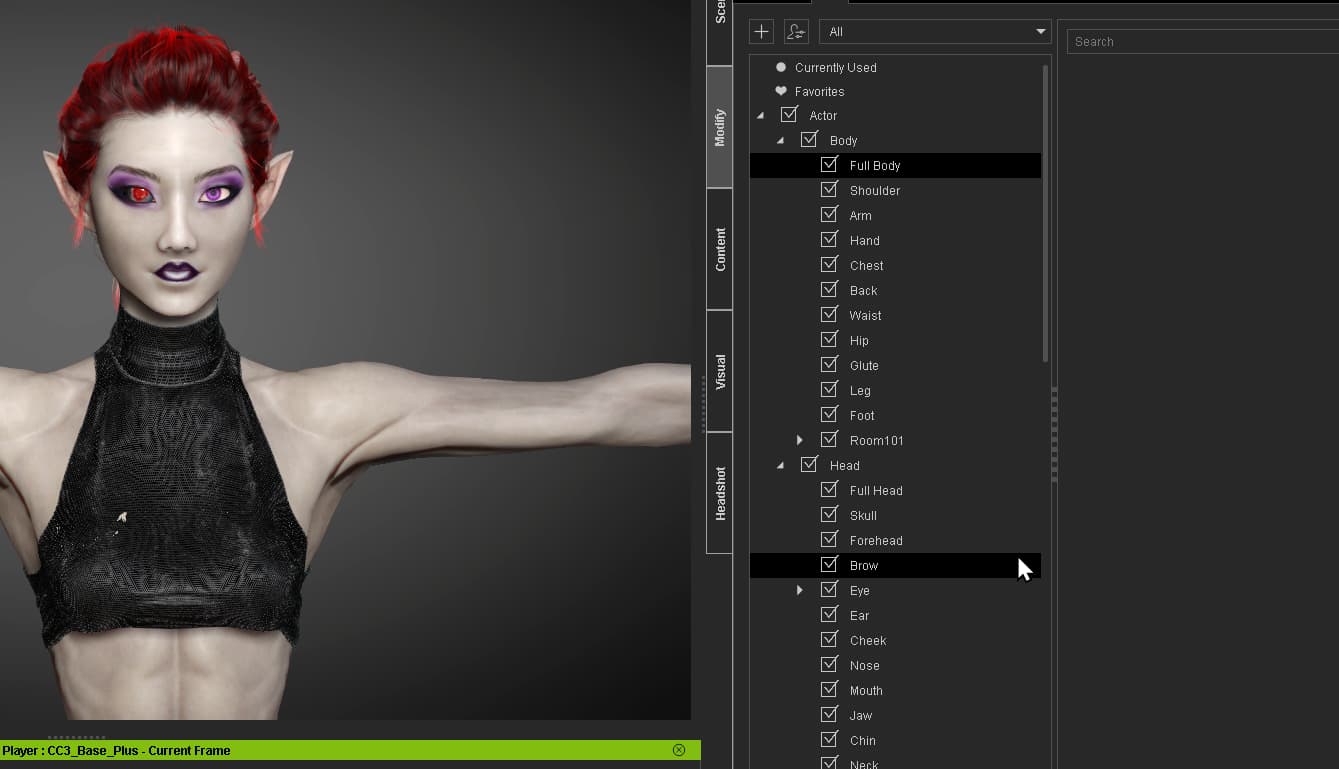Toggle the Full Body checkbox

coord(829,165)
